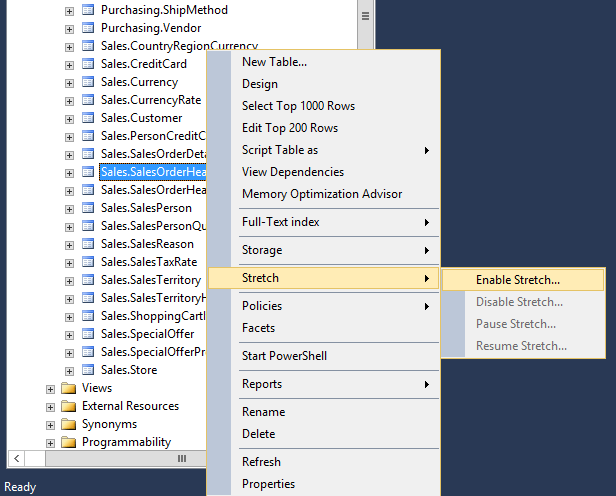Viewport: 616px width, 496px height.
Task: Click the Purchasing.Vendor table icon
Action: coord(88,28)
